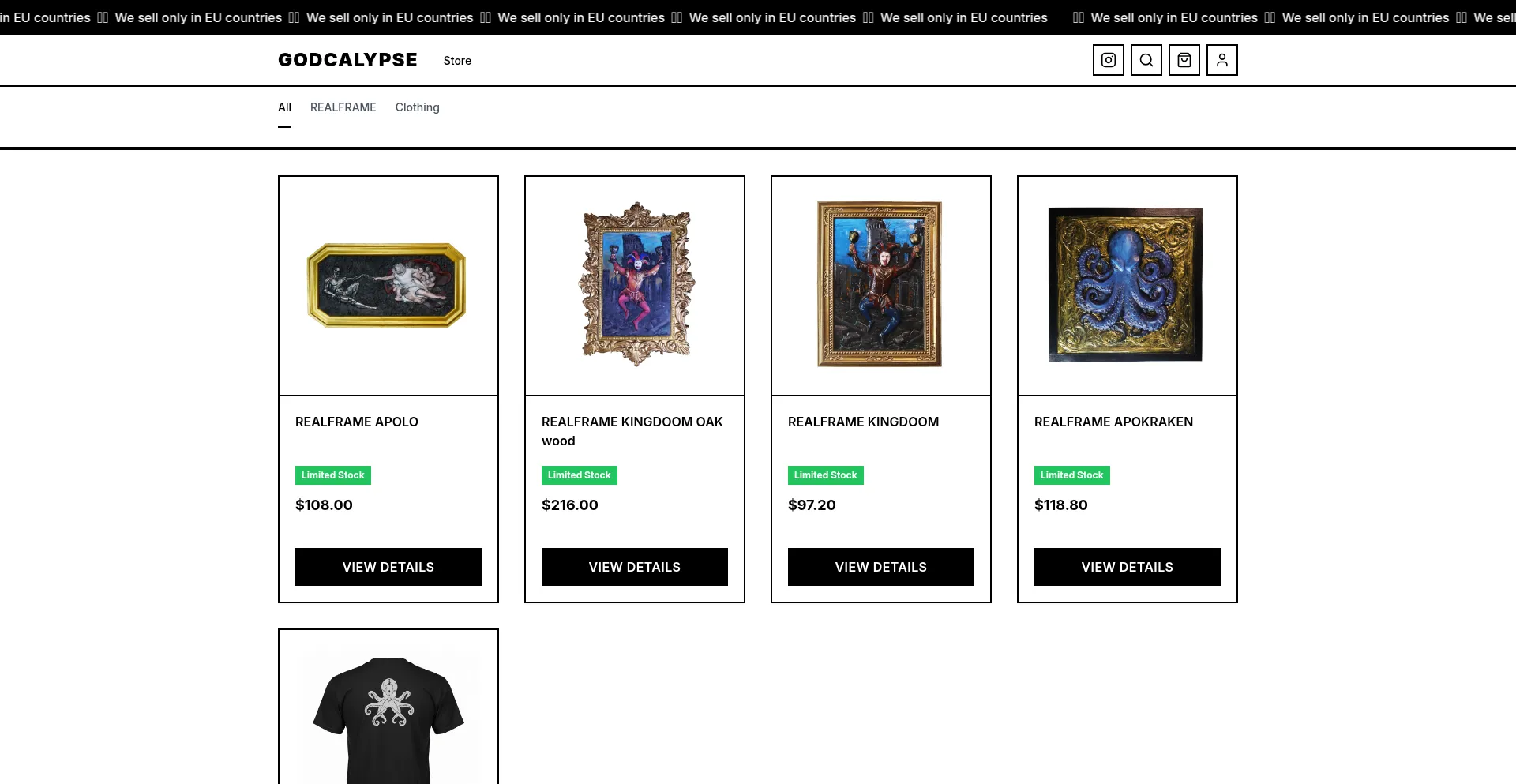View details for REALFRAME APOKRAKEN
This screenshot has width=1516, height=784.
pos(1127,567)
